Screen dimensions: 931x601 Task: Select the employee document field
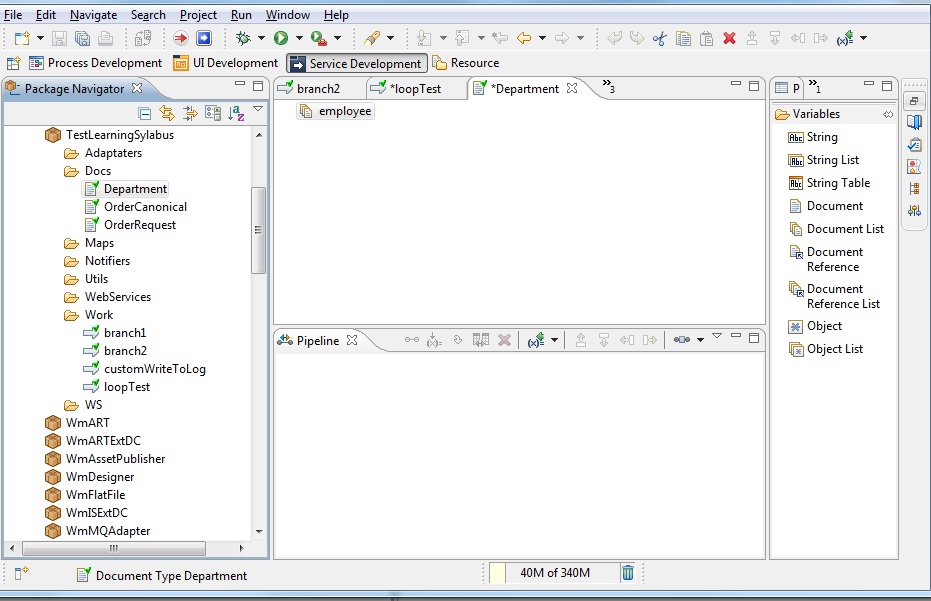336,111
